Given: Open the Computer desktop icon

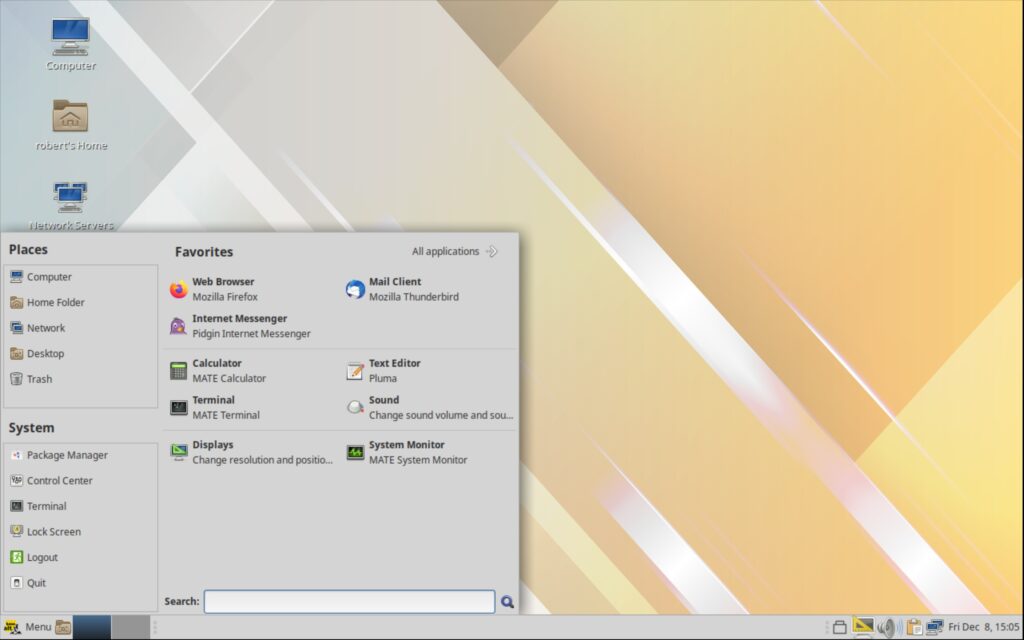Looking at the screenshot, I should [x=70, y=44].
